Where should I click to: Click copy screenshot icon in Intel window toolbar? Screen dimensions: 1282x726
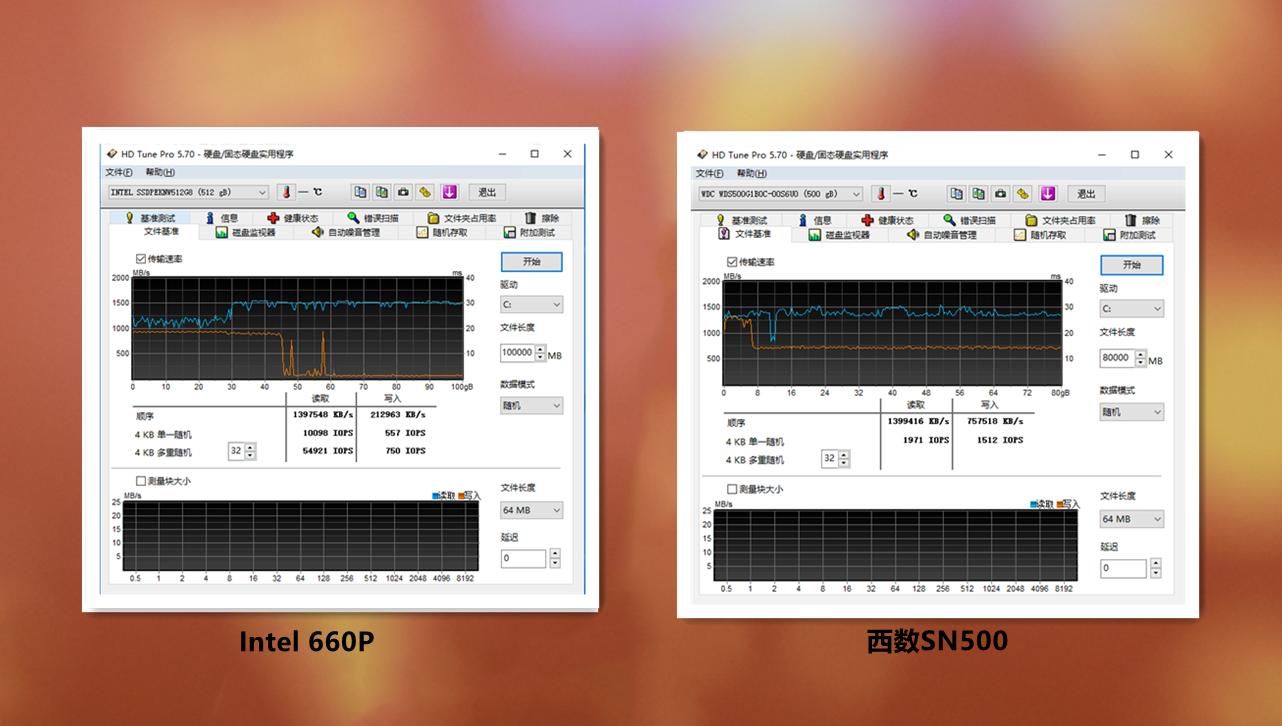381,192
